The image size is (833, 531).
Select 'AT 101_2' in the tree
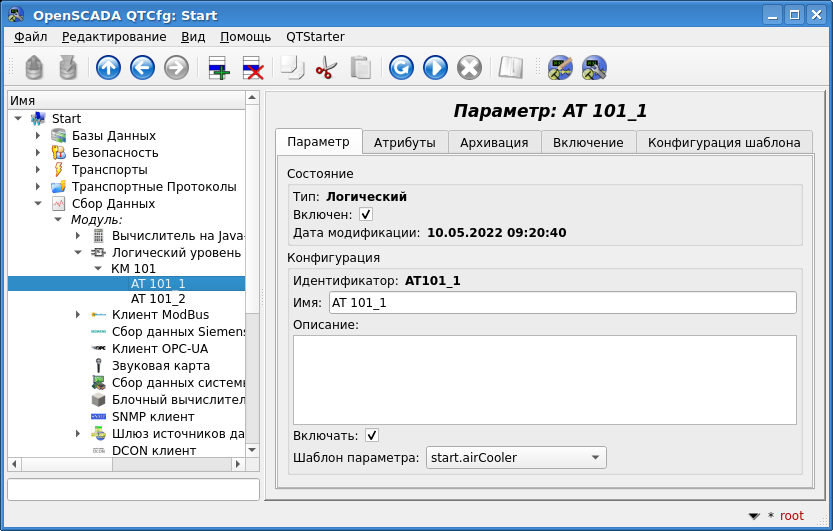click(x=158, y=299)
